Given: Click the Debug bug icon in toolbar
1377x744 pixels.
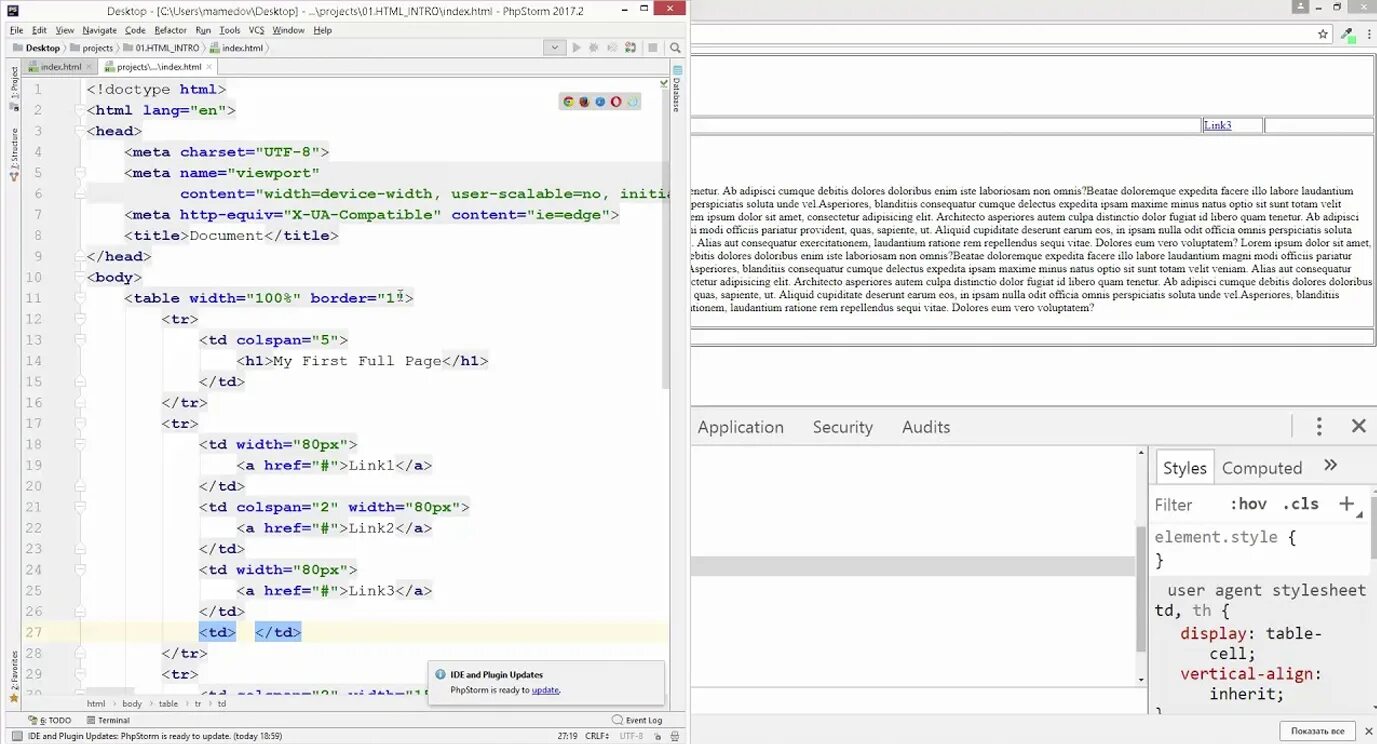Looking at the screenshot, I should (593, 47).
